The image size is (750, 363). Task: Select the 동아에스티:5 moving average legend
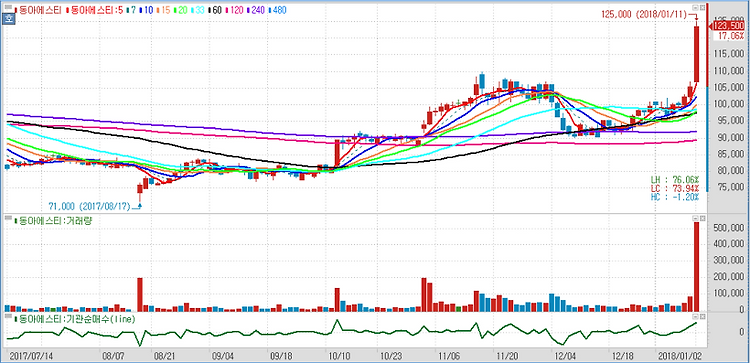(96, 10)
